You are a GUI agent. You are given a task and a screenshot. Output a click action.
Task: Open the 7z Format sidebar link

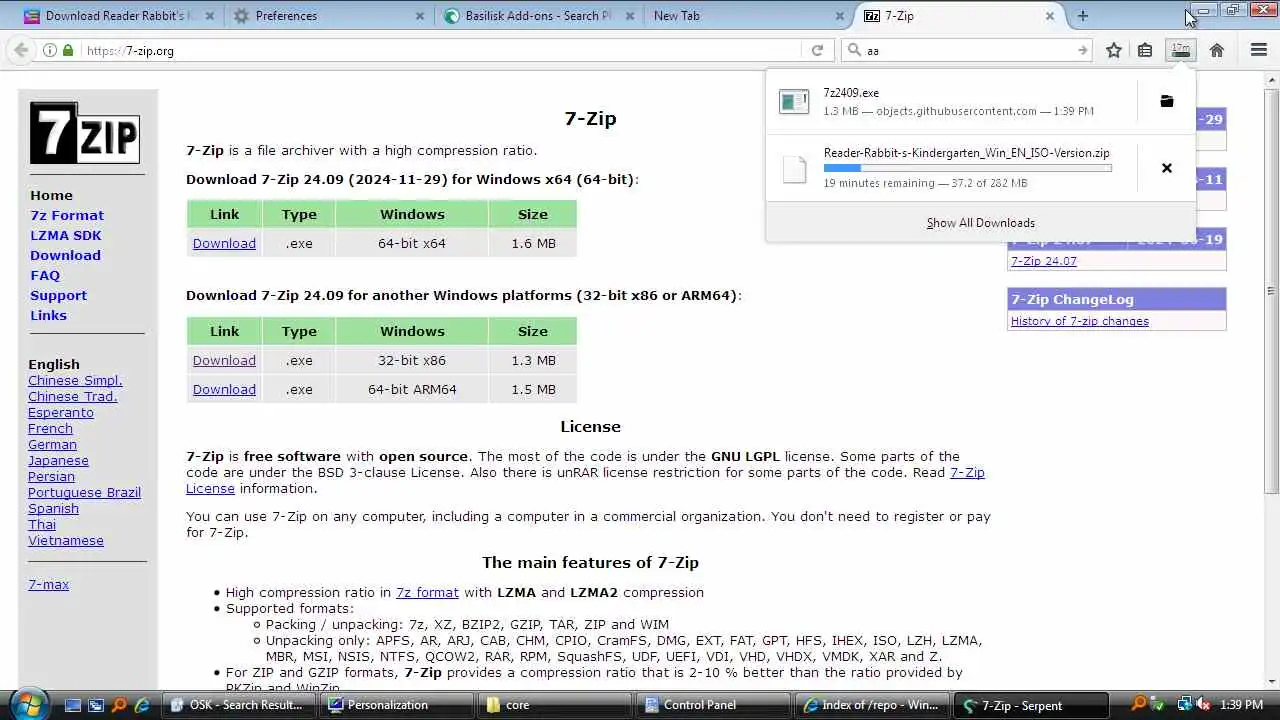(x=67, y=215)
